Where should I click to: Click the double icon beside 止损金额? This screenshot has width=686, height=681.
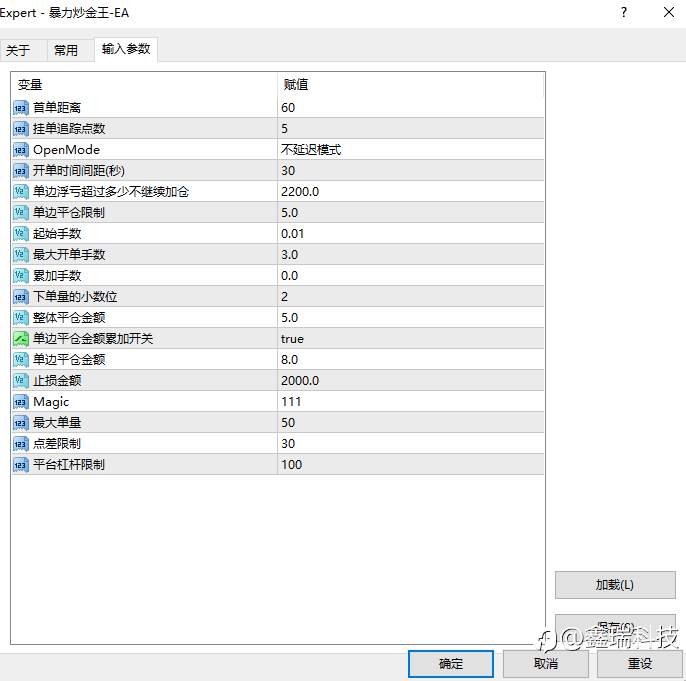(21, 381)
